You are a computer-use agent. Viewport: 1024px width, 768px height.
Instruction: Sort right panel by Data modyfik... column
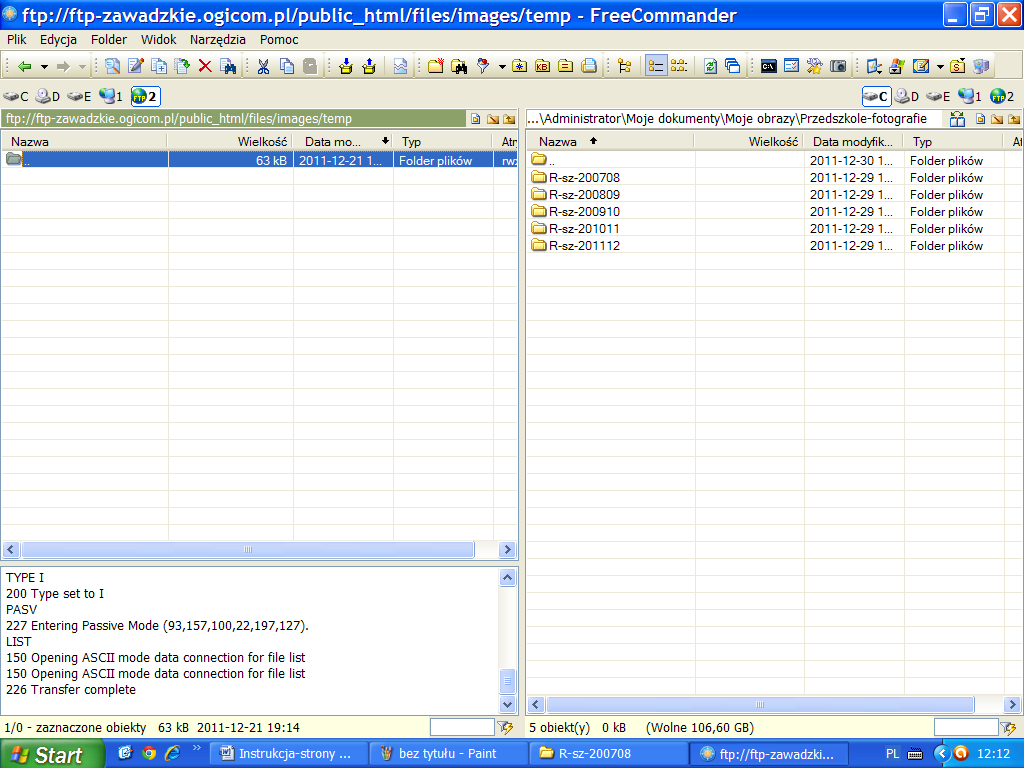(x=854, y=141)
